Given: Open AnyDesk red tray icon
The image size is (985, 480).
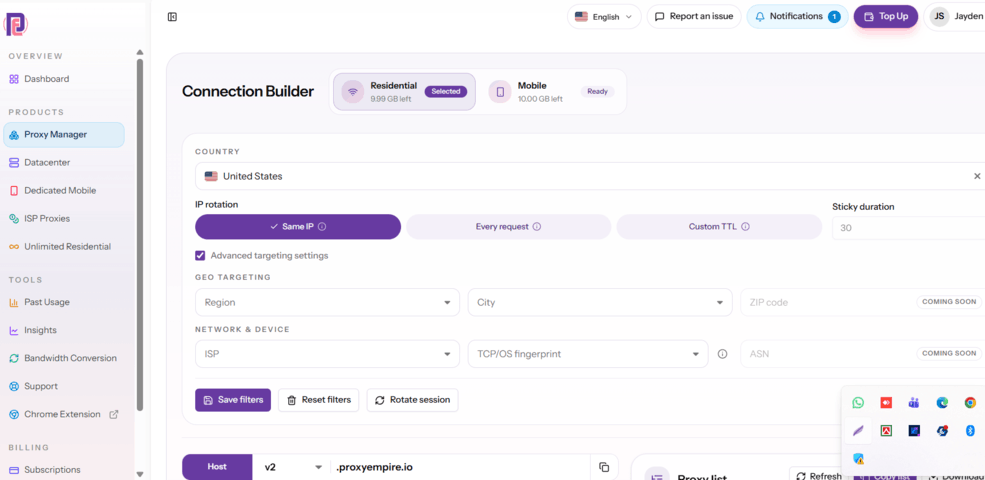Looking at the screenshot, I should pyautogui.click(x=886, y=403).
